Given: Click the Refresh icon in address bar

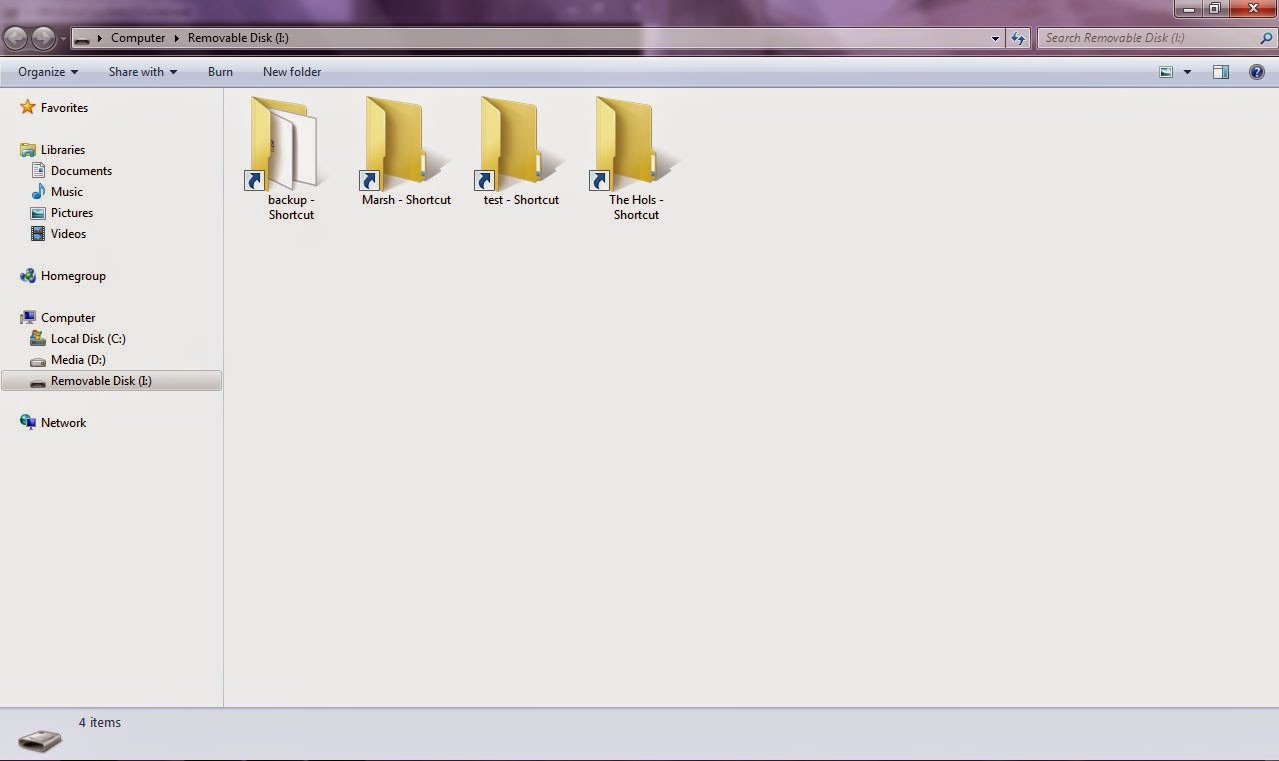Looking at the screenshot, I should 1017,37.
